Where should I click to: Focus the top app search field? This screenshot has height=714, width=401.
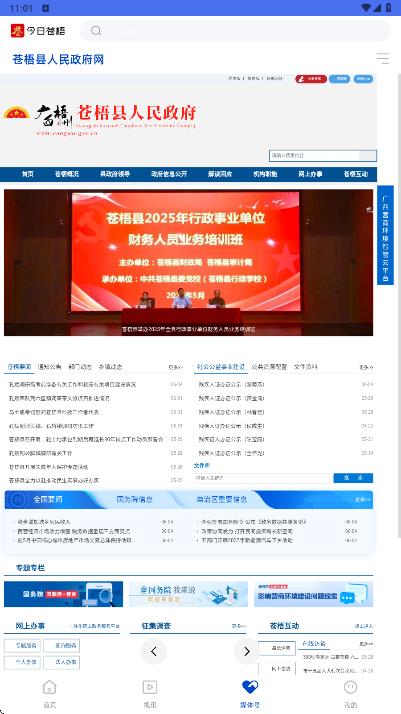(x=235, y=31)
